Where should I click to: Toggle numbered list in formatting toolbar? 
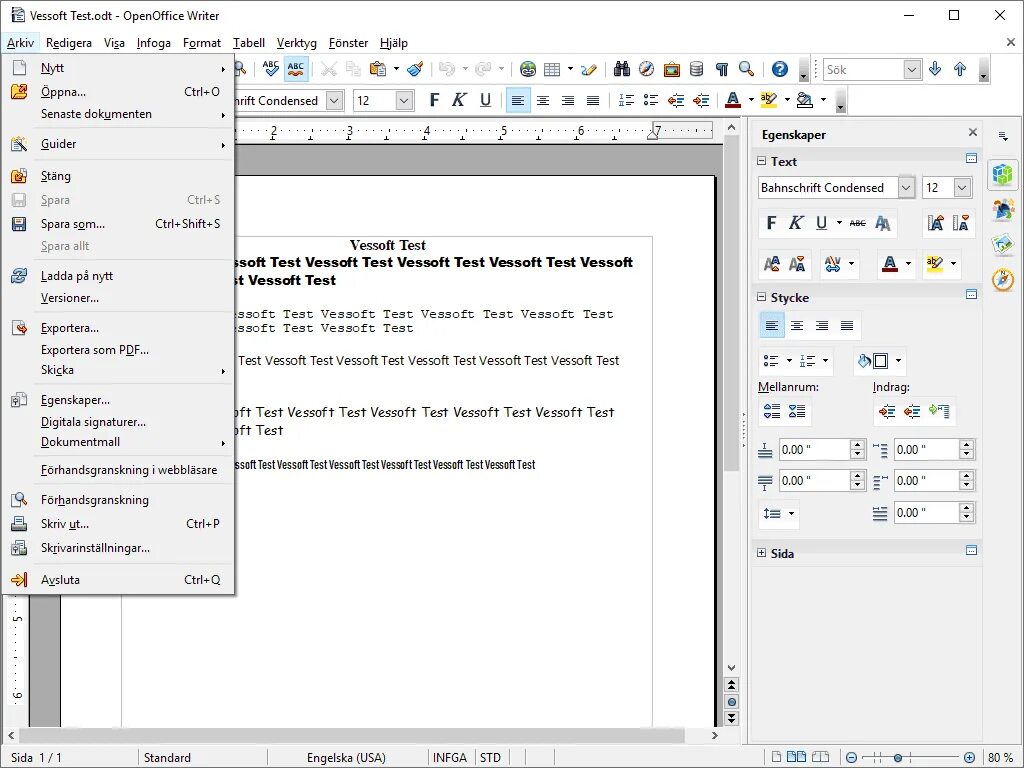626,100
